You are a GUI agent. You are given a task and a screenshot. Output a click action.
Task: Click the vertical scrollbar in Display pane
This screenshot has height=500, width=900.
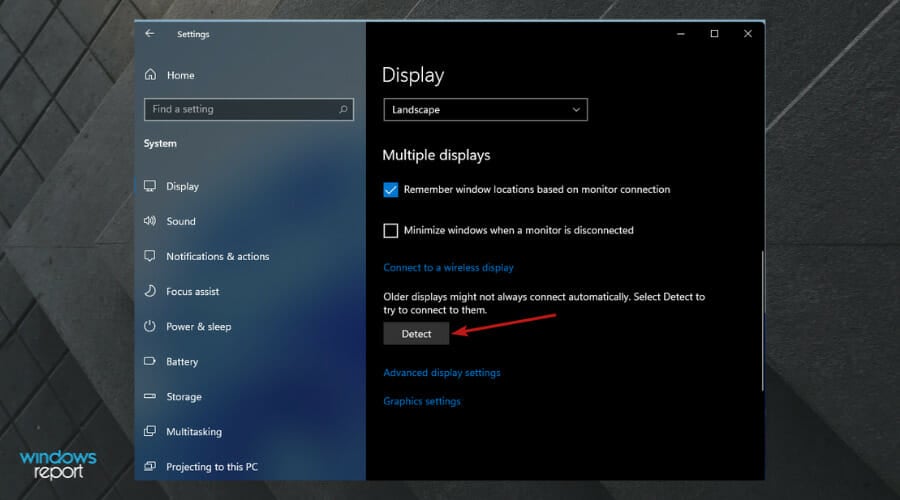[762, 320]
